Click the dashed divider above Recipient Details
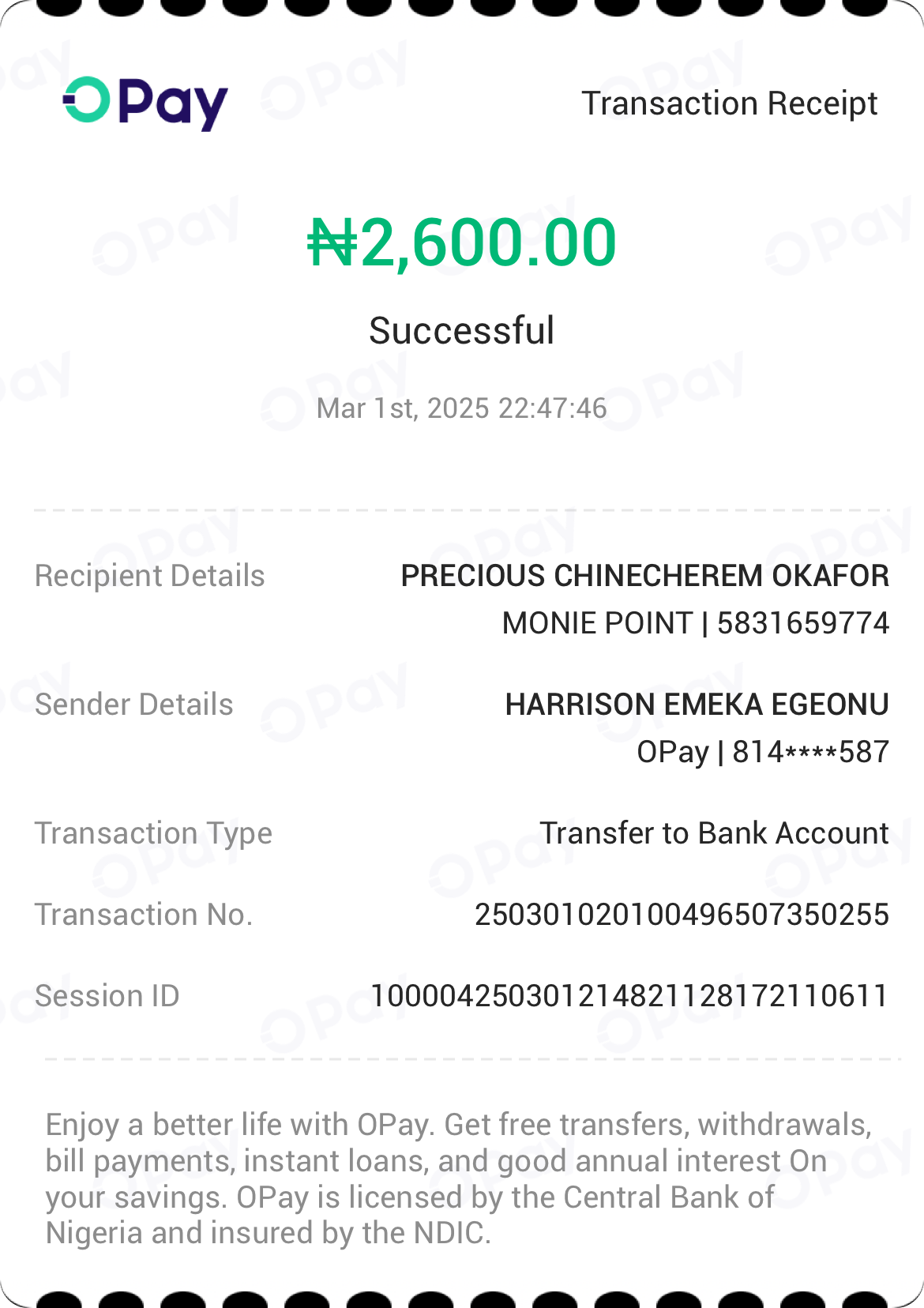The image size is (924, 1308). pyautogui.click(x=462, y=511)
